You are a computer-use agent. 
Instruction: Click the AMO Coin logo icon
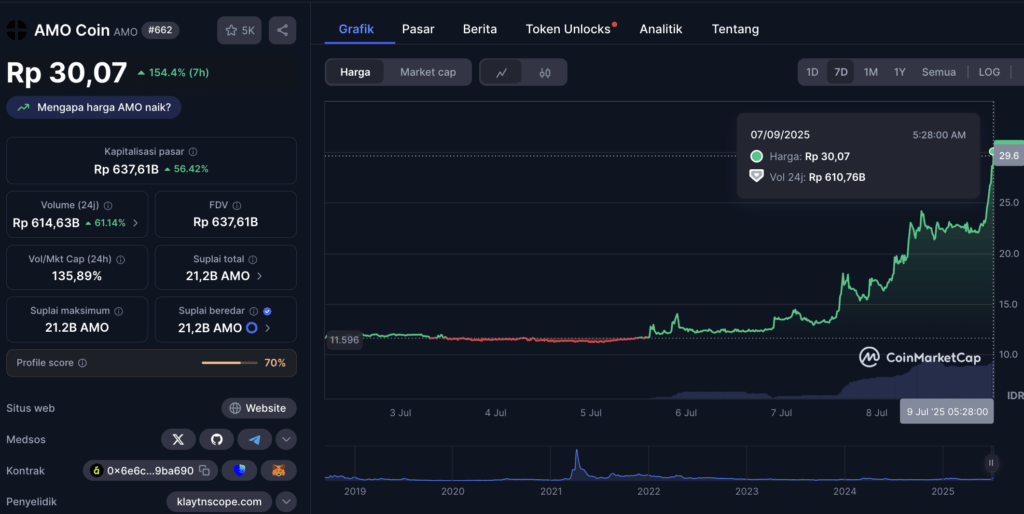(x=16, y=30)
